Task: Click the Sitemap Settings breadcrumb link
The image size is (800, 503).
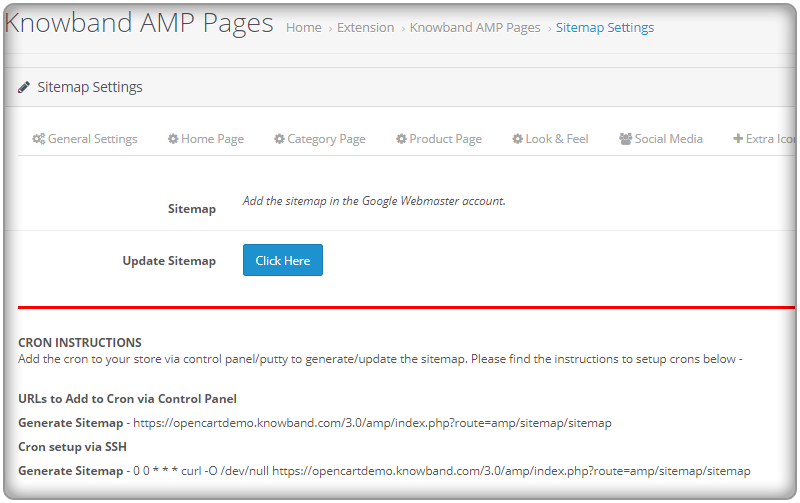Action: pos(605,28)
